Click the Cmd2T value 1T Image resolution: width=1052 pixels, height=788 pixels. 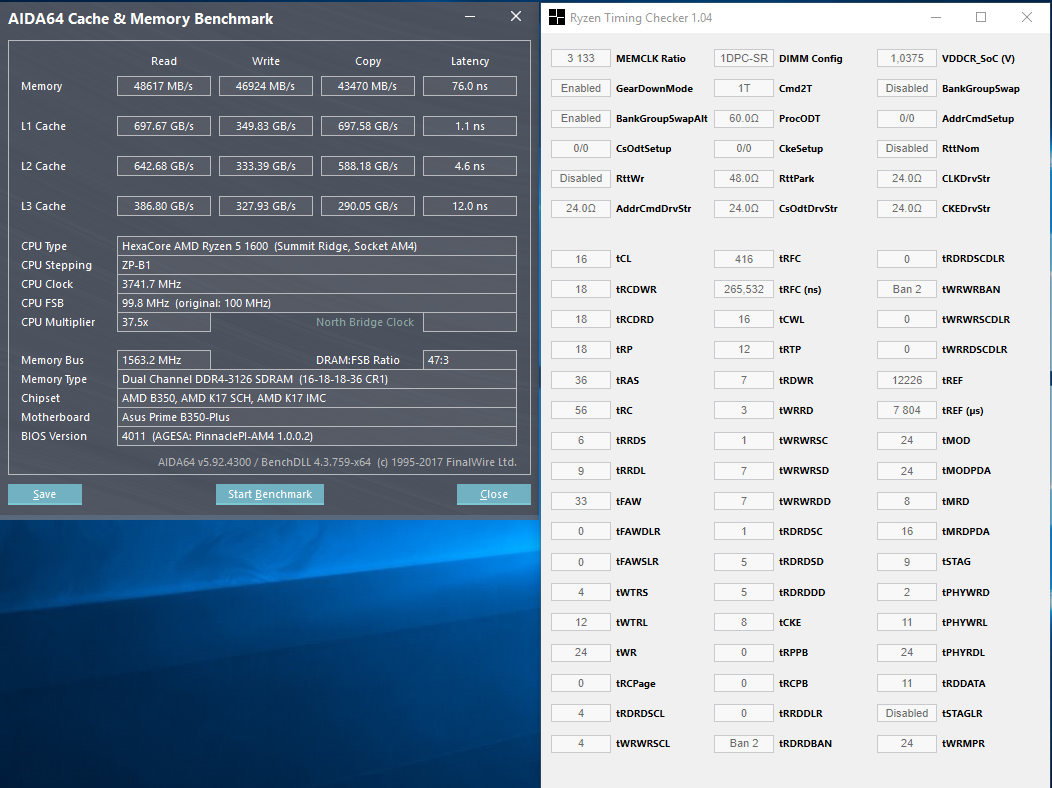click(x=743, y=89)
